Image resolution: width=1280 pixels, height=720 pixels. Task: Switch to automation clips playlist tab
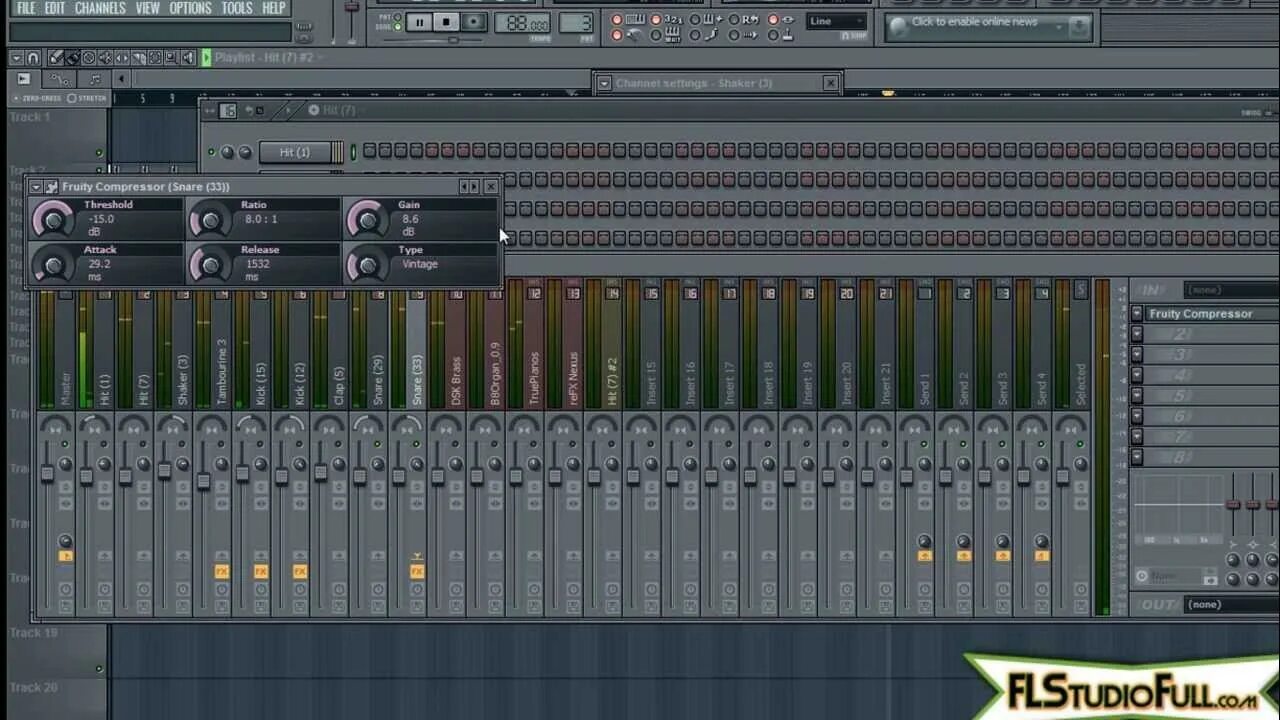pos(60,79)
